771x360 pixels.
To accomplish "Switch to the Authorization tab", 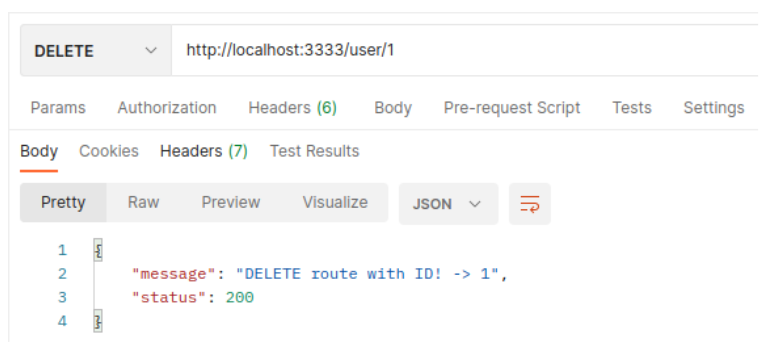I will click(167, 108).
